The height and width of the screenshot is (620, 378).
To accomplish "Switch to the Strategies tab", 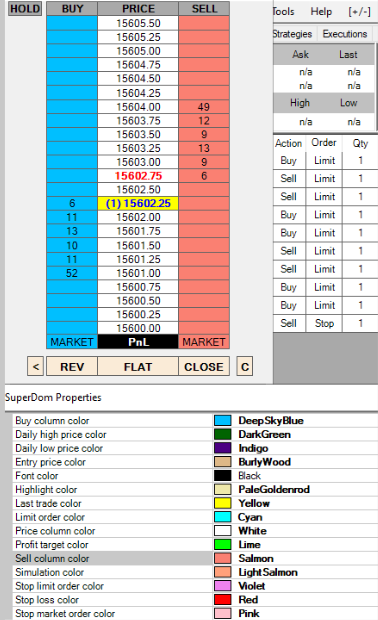I will [x=293, y=34].
